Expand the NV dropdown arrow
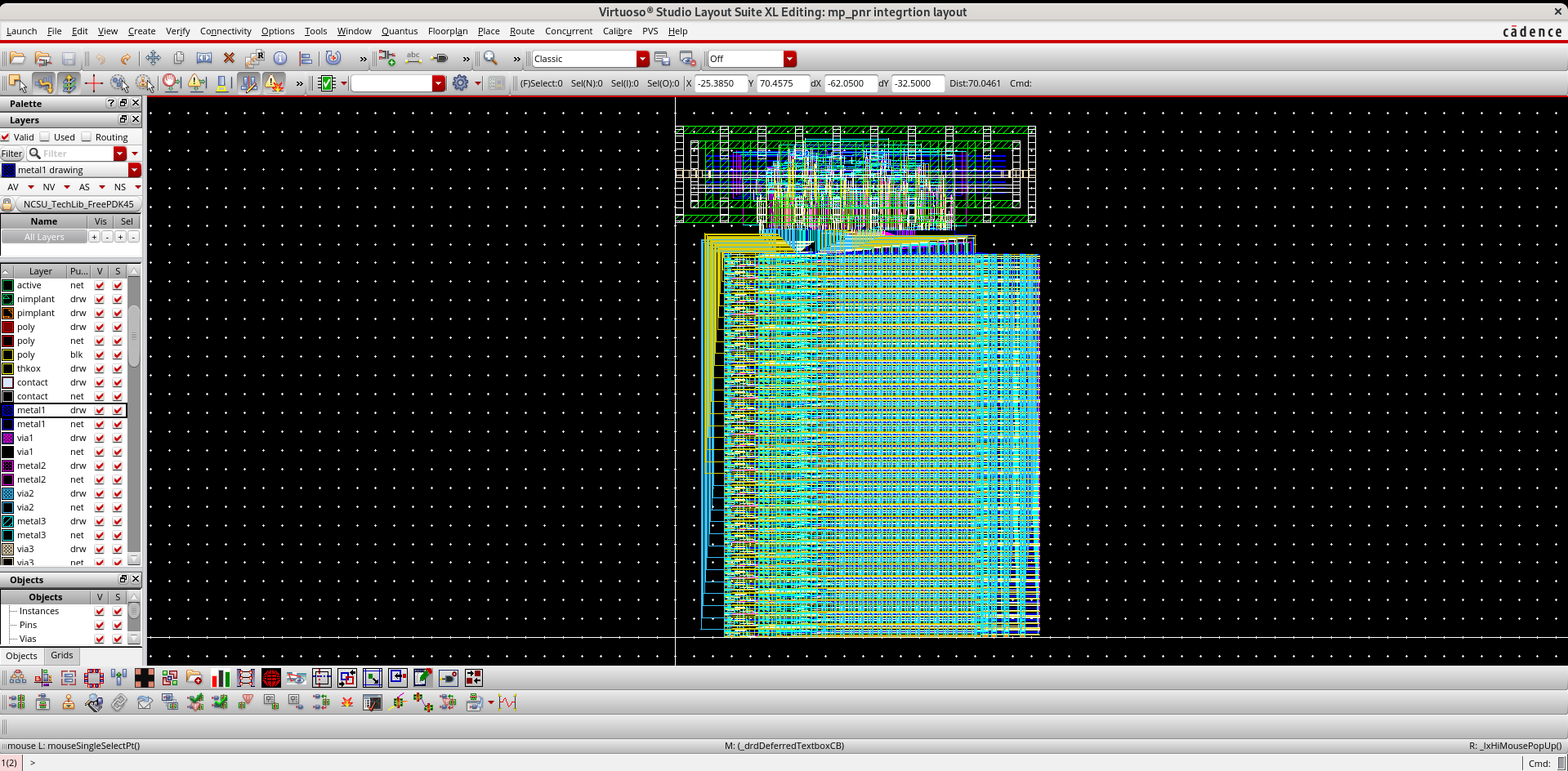This screenshot has height=771, width=1568. coord(67,187)
